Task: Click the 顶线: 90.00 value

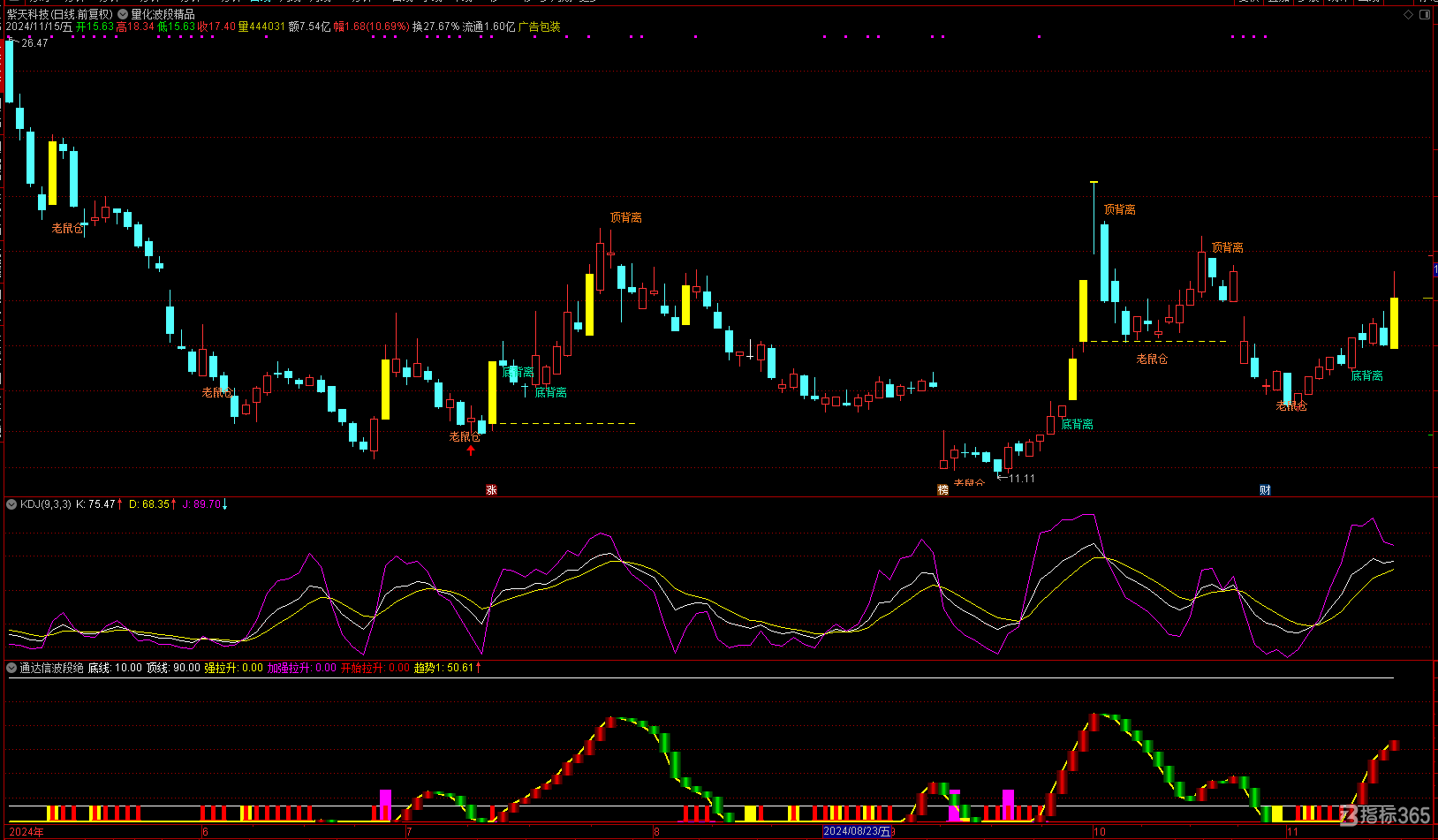Action: click(173, 668)
